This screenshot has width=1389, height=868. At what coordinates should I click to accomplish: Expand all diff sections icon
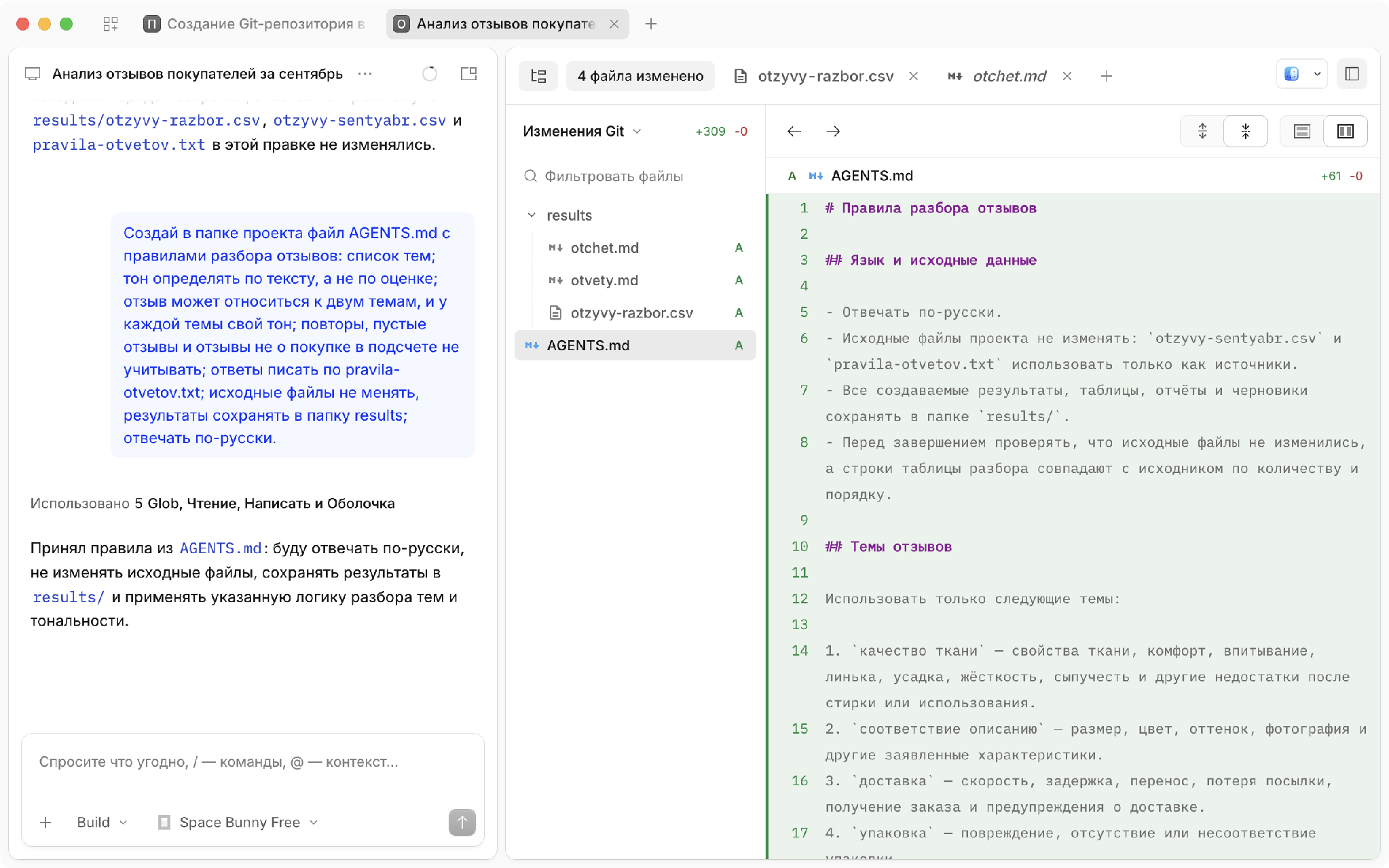1202,132
